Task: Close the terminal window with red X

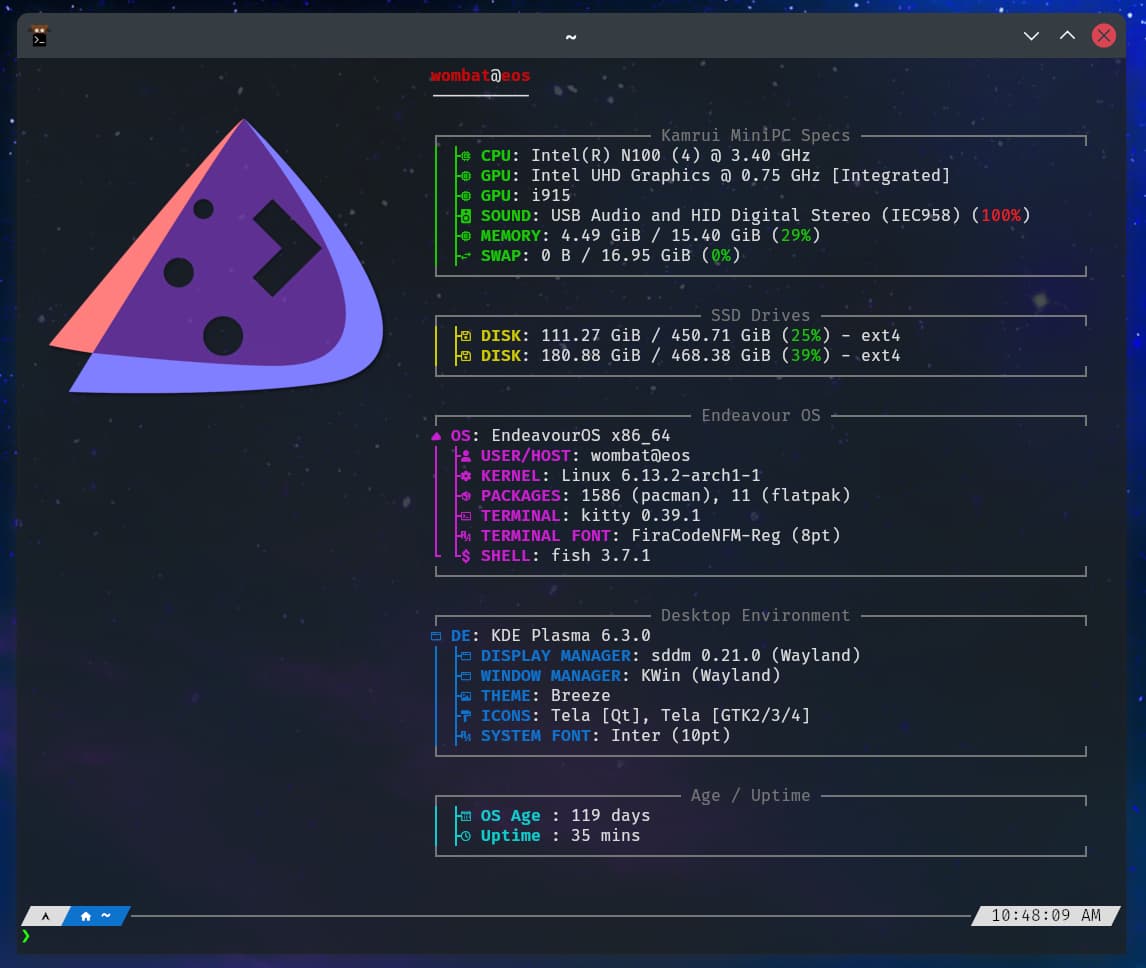Action: pyautogui.click(x=1104, y=36)
